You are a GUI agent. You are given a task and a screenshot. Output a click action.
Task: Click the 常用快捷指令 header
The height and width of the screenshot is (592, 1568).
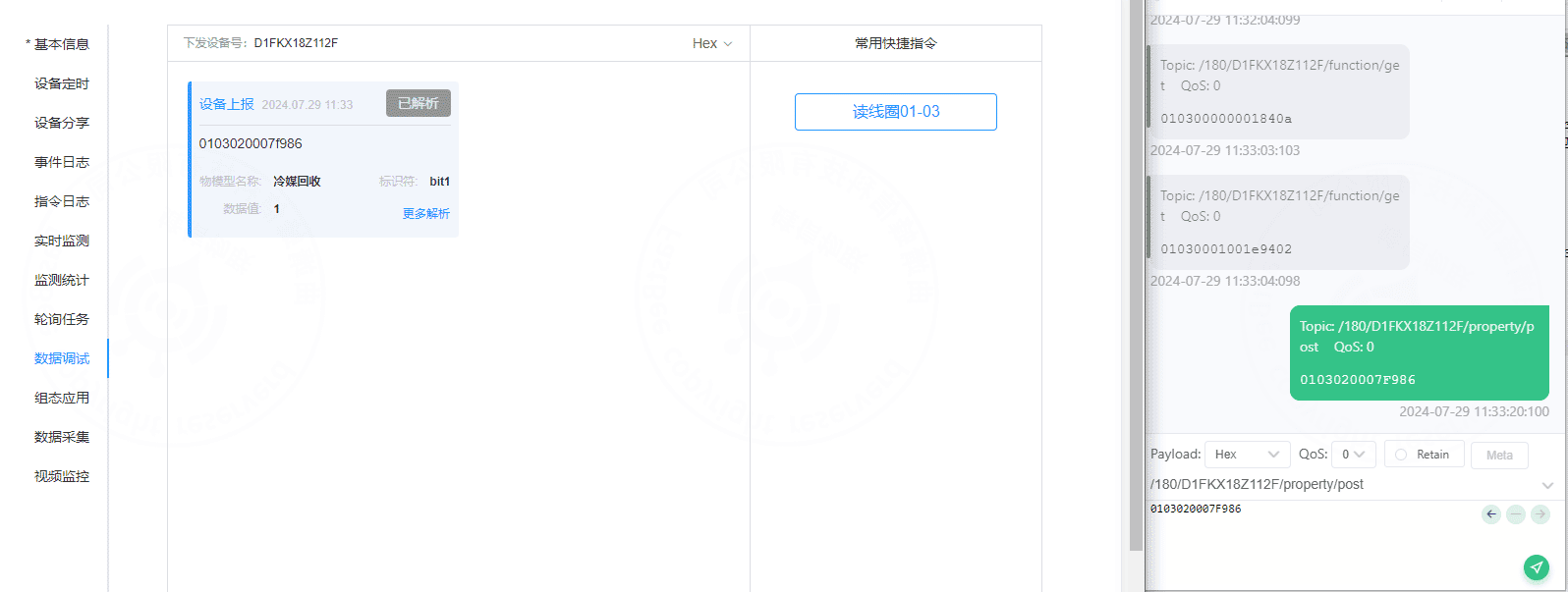tap(896, 43)
